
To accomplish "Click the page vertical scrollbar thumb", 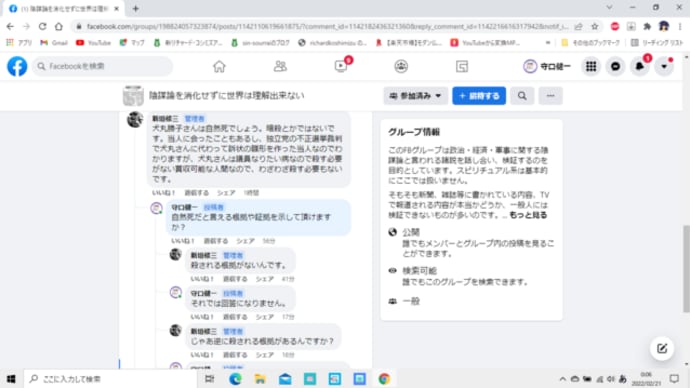I will (686, 269).
